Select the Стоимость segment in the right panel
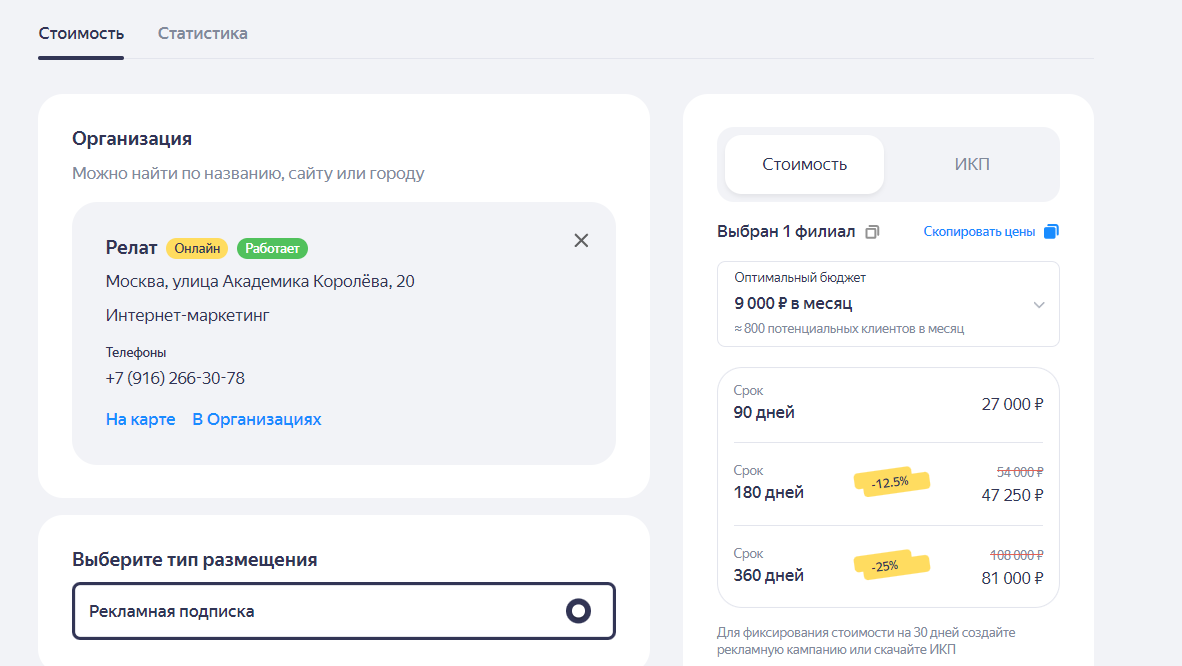Viewport: 1182px width, 666px height. click(x=804, y=164)
